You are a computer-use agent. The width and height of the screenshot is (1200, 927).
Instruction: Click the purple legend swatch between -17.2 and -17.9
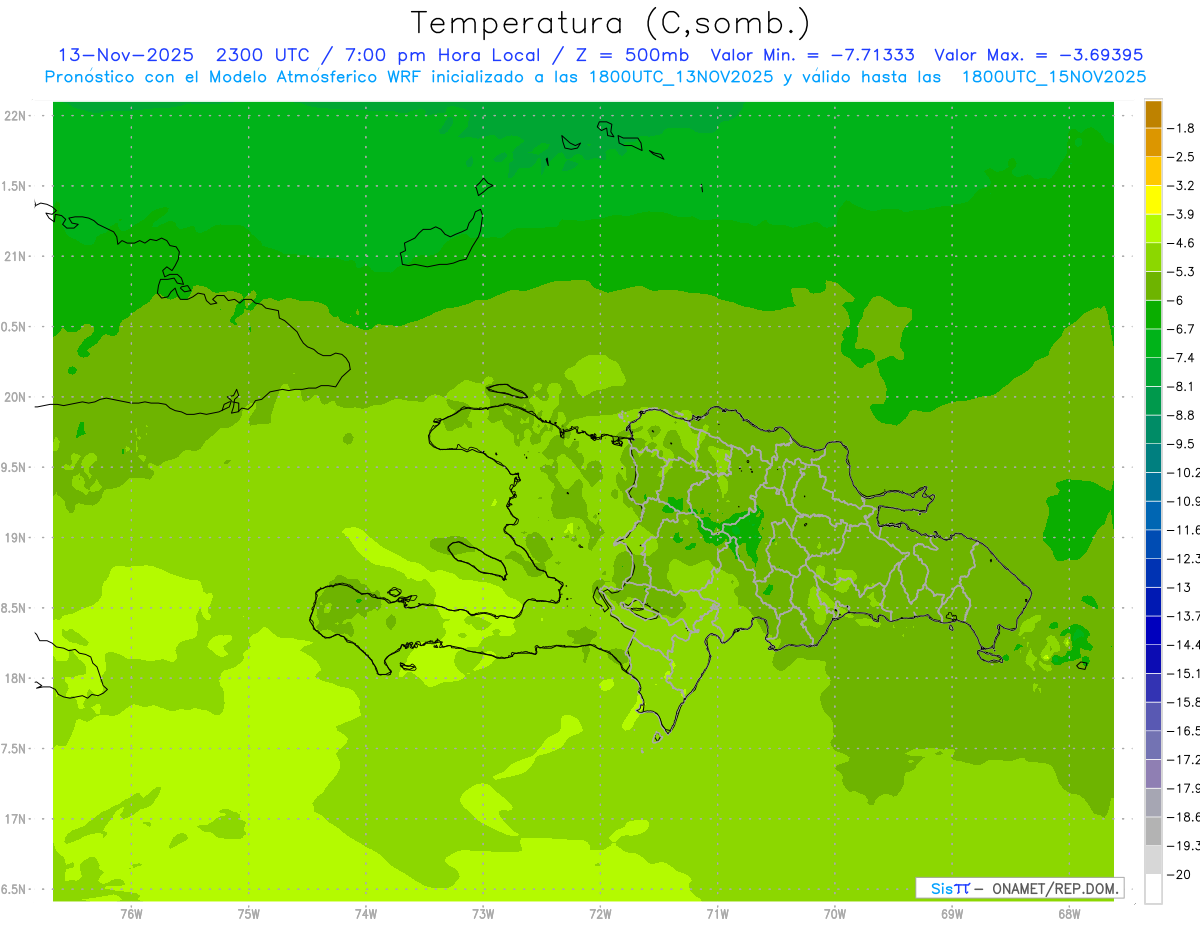pos(1153,773)
